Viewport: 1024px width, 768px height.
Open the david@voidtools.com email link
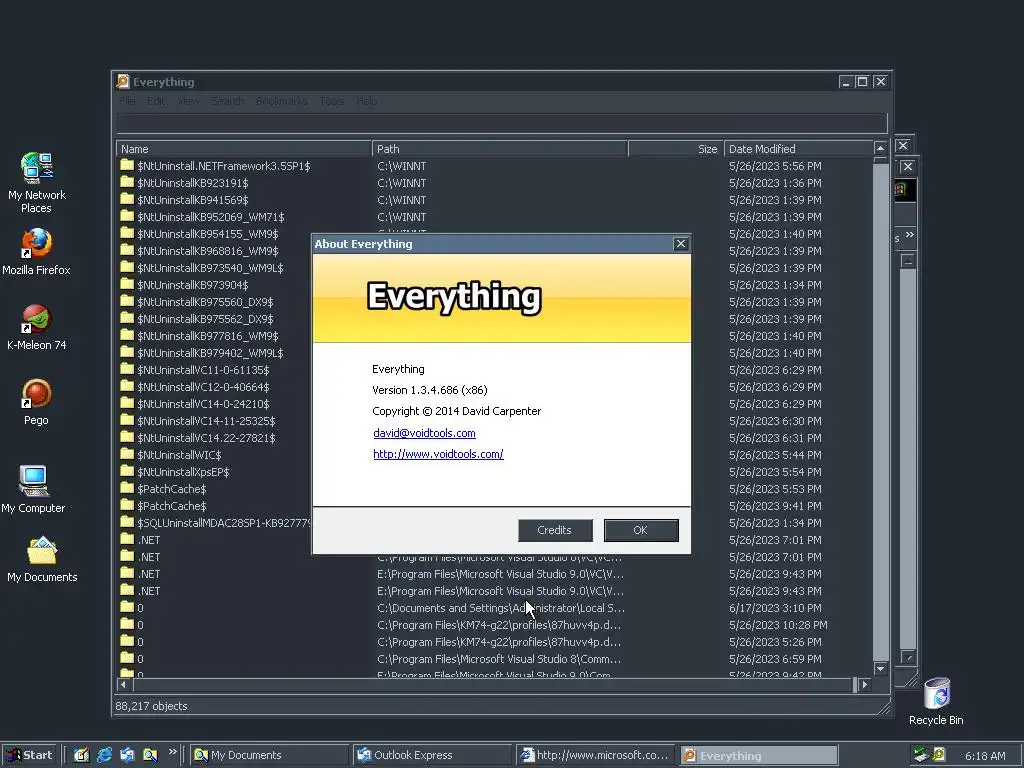(x=424, y=433)
